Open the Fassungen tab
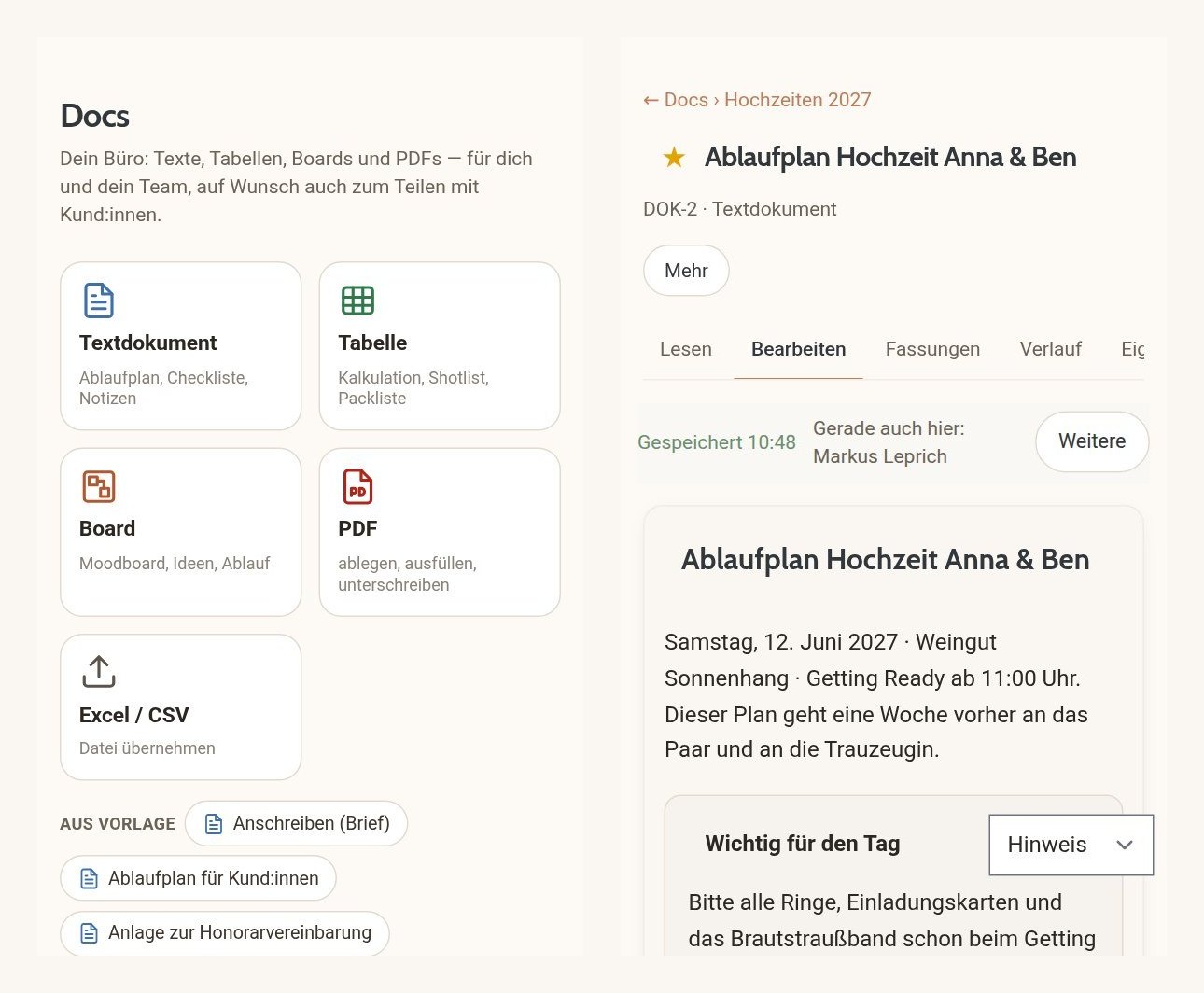The width and height of the screenshot is (1204, 993). pos(932,349)
